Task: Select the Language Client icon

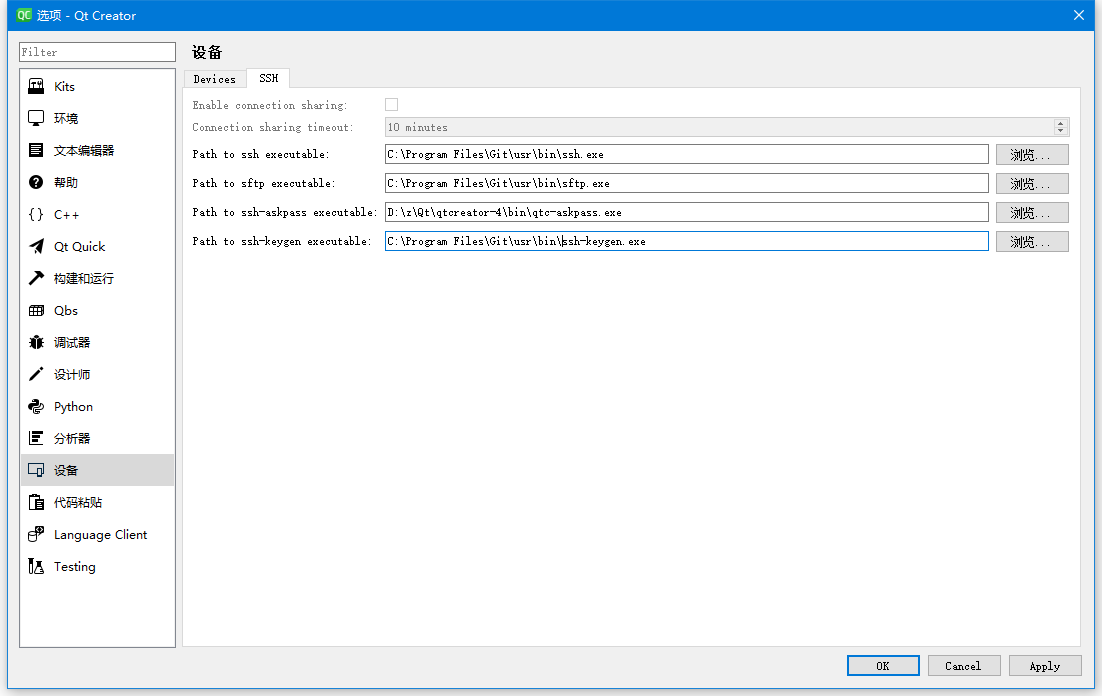Action: click(36, 534)
